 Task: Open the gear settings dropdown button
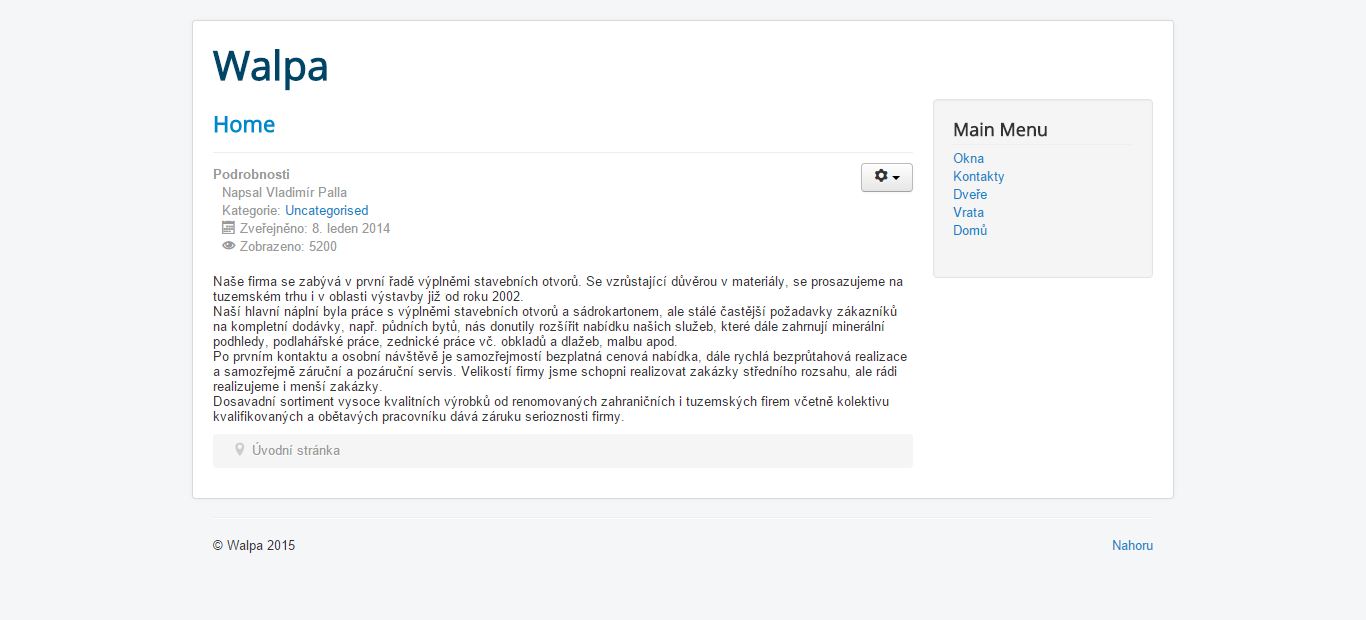pyautogui.click(x=886, y=177)
